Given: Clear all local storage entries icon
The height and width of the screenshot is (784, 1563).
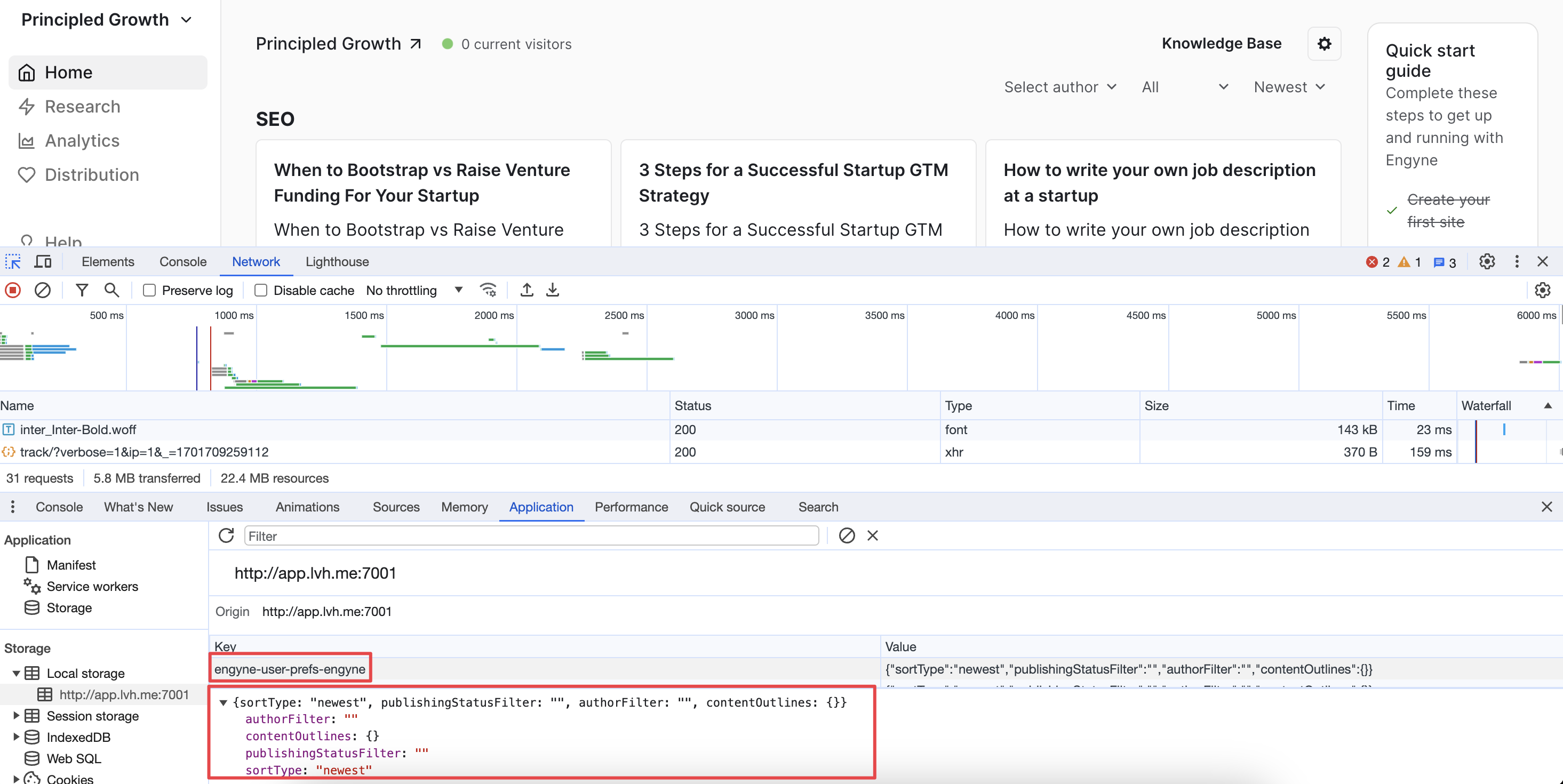Looking at the screenshot, I should pos(847,535).
